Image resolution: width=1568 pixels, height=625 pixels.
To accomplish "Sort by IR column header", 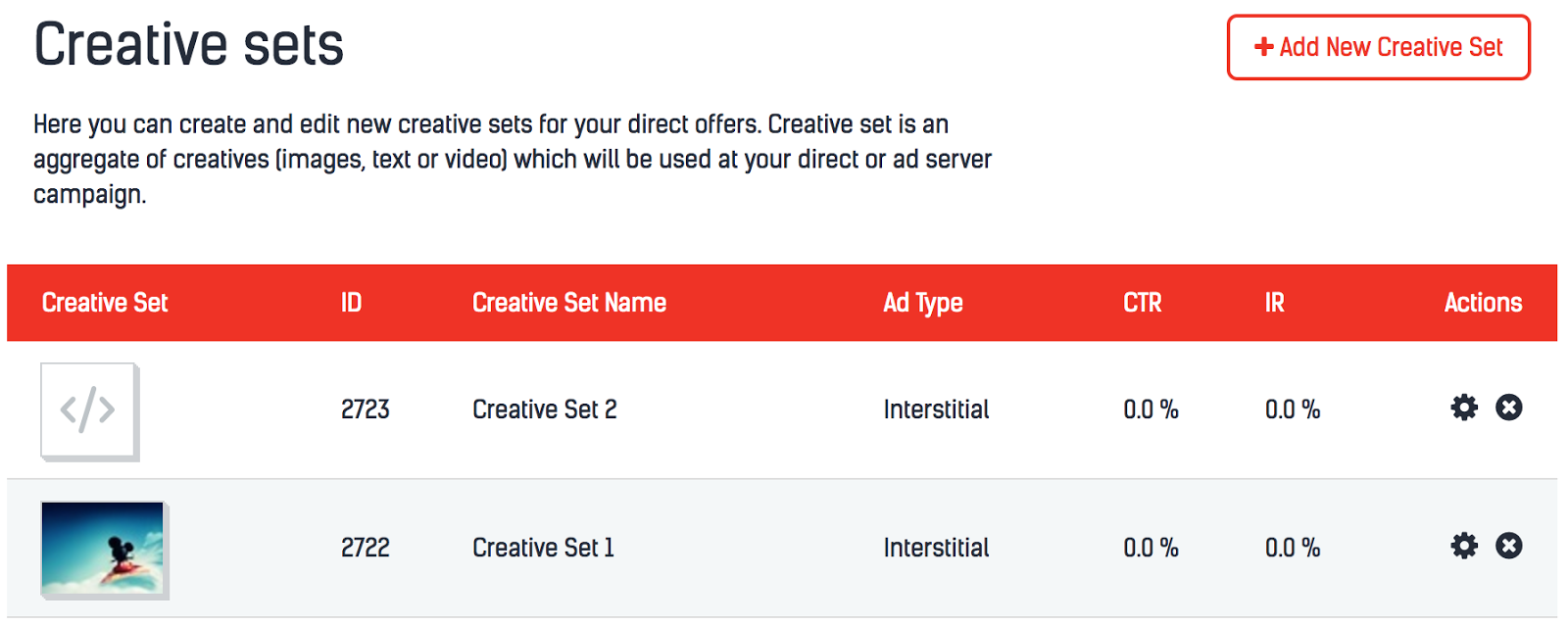I will [1274, 303].
